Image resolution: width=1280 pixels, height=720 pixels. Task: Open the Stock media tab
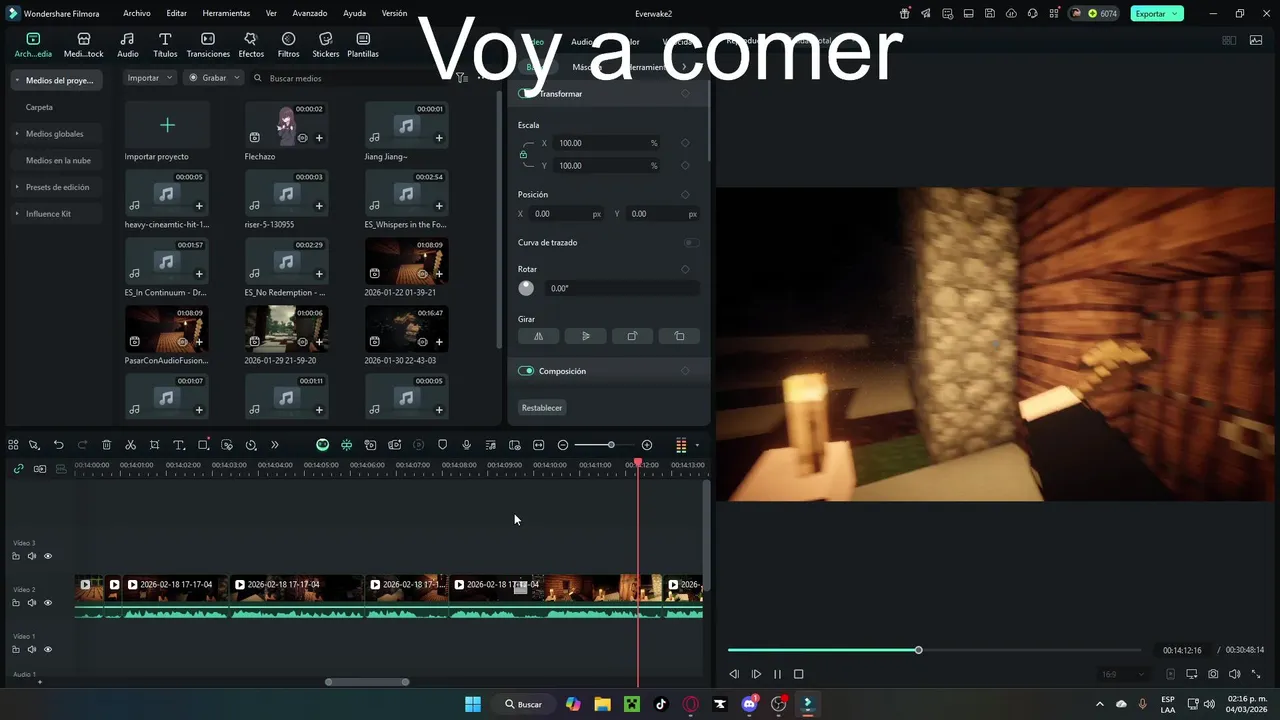click(x=84, y=45)
